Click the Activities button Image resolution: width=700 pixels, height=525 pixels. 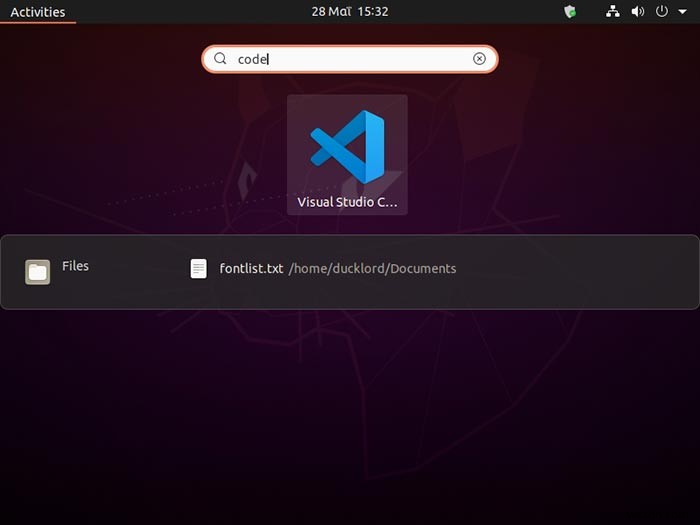(x=38, y=12)
